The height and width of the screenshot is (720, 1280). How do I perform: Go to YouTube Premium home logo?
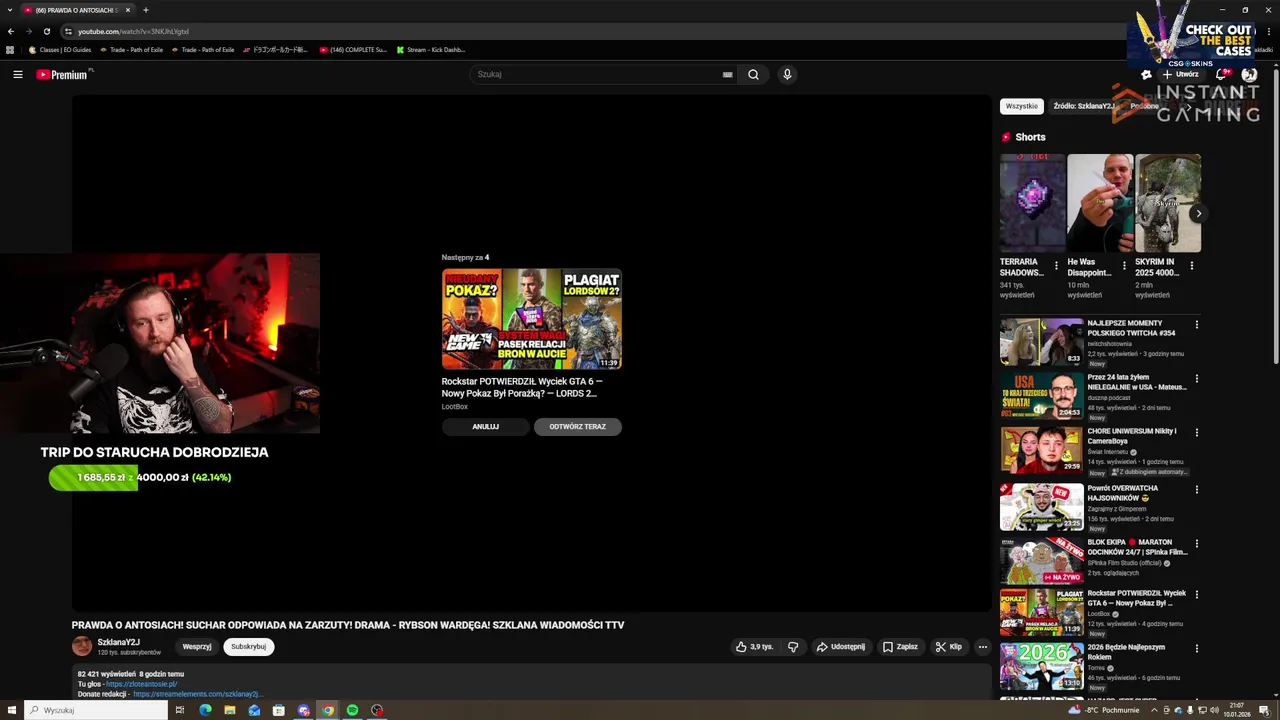tap(64, 74)
